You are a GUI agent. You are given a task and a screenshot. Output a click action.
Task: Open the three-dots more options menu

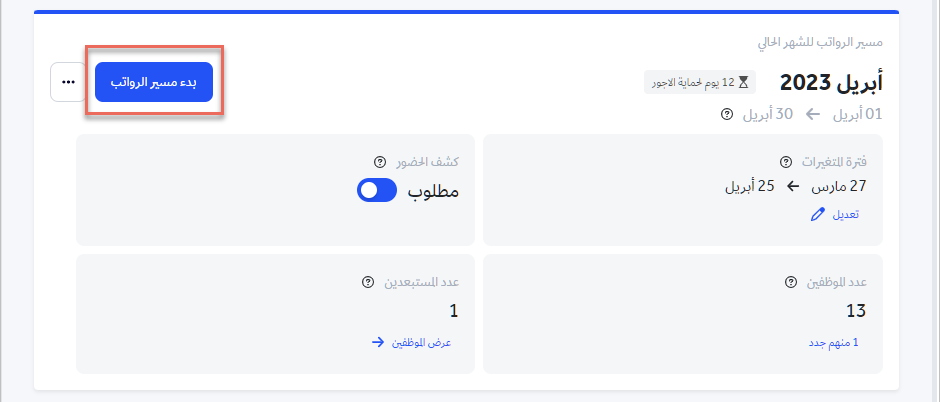pyautogui.click(x=68, y=82)
